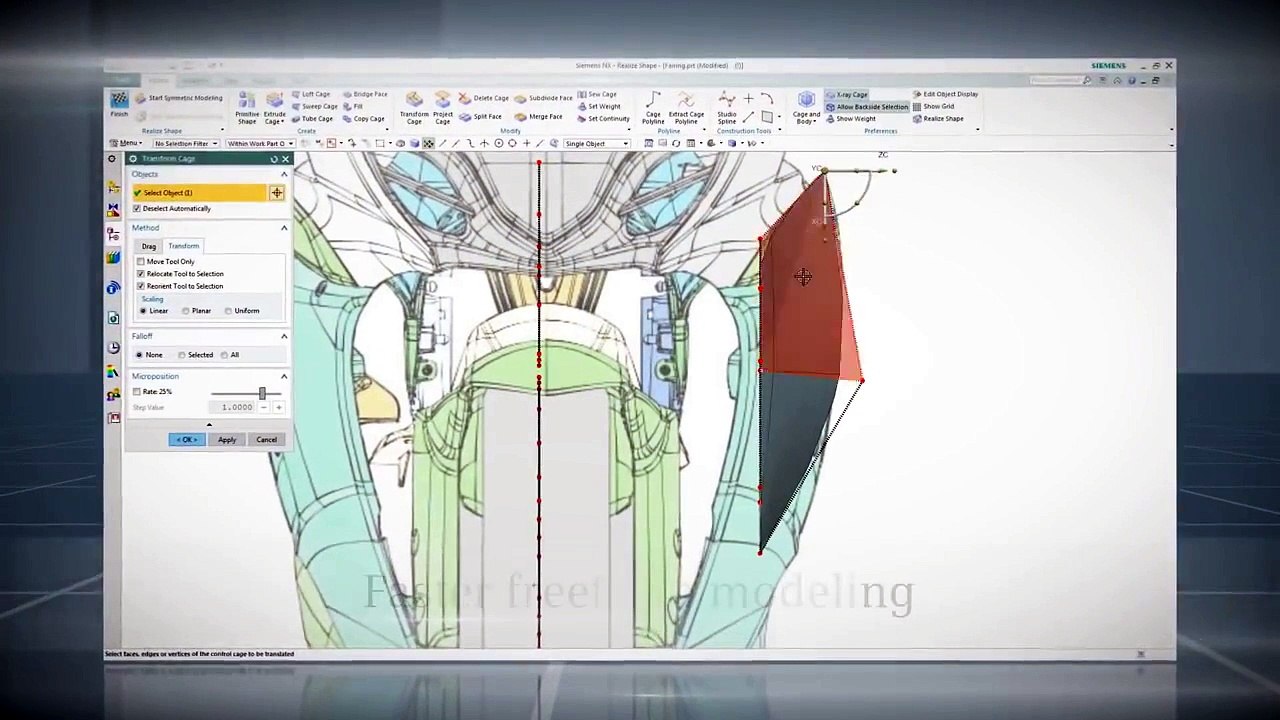The width and height of the screenshot is (1280, 720).
Task: Click Edit Object Display
Action: pos(945,94)
